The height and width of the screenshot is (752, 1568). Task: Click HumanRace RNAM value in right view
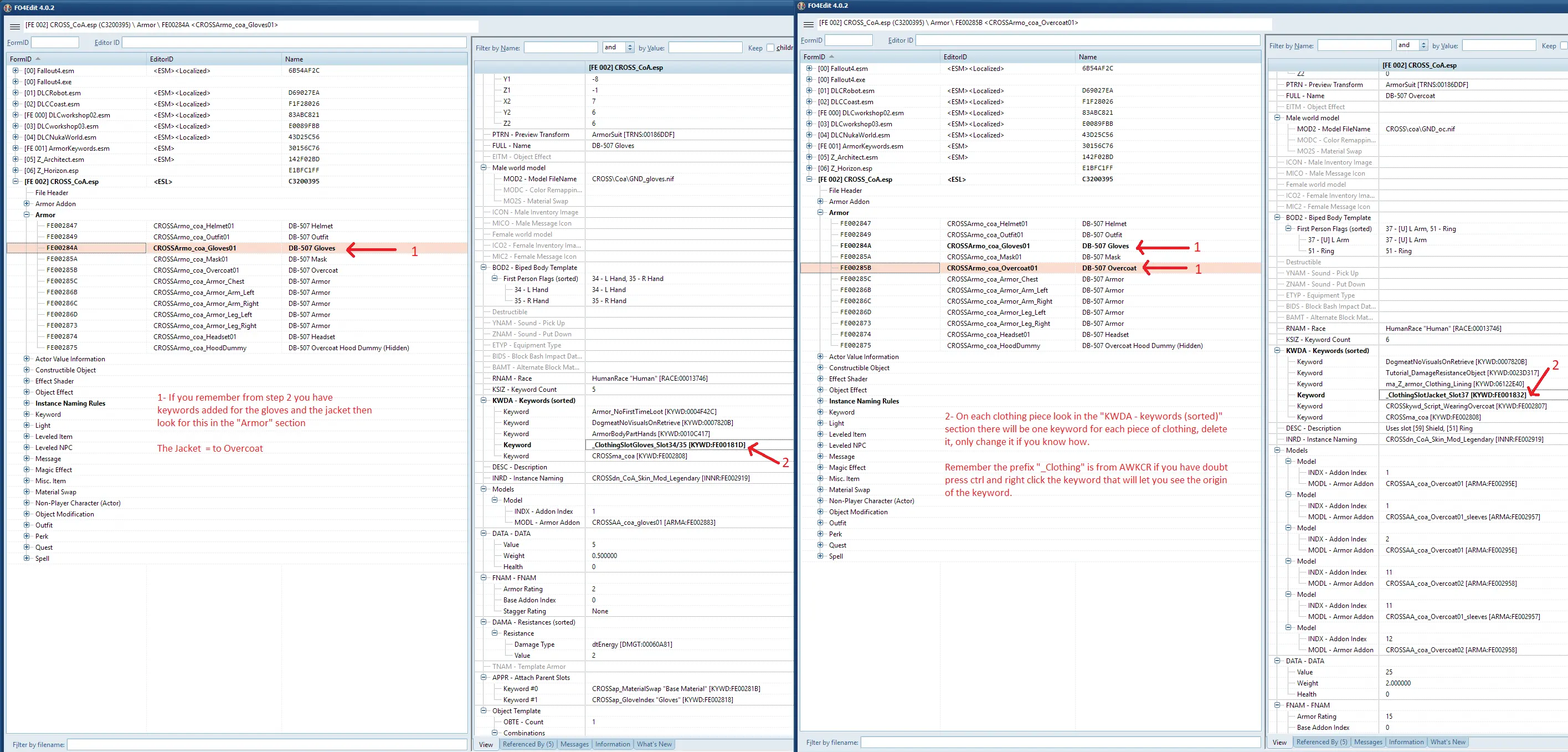(1443, 328)
